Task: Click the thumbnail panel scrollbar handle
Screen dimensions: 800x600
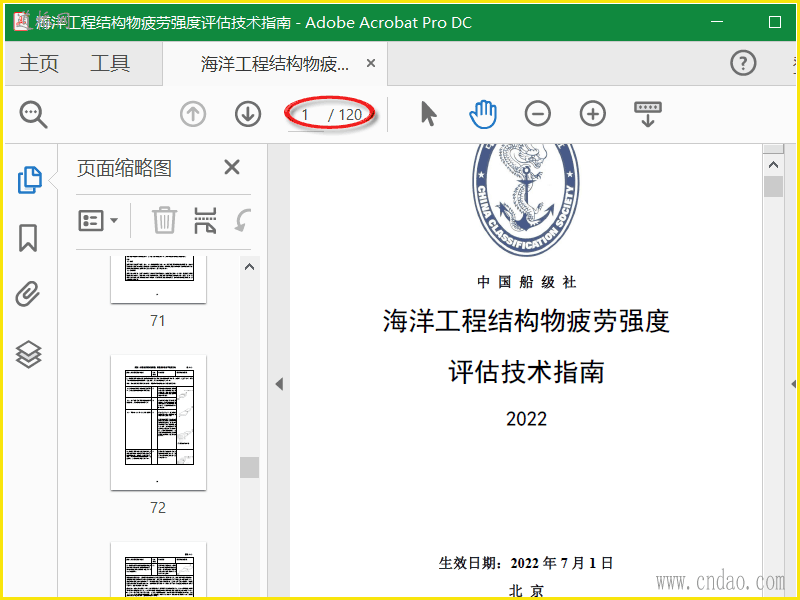Action: pyautogui.click(x=249, y=467)
